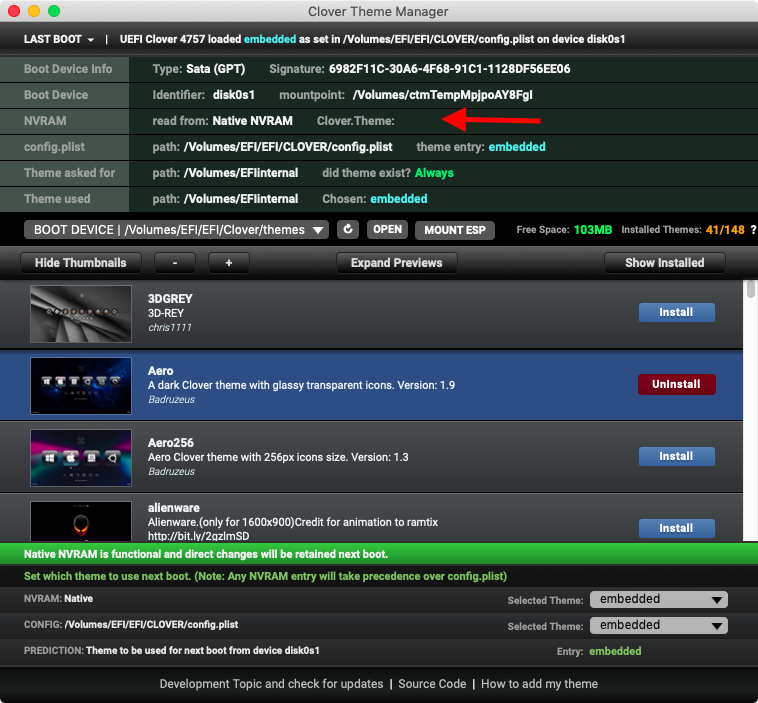Click the Chosen embedded value
This screenshot has width=758, height=703.
[x=399, y=199]
